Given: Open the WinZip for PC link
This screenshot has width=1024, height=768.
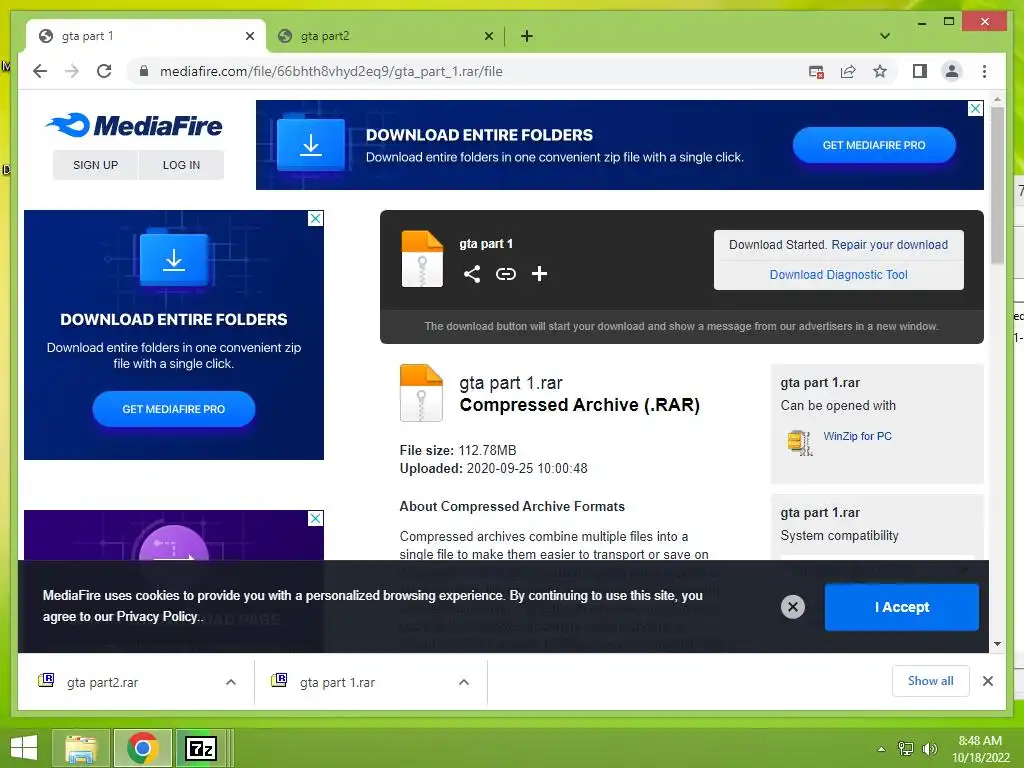Looking at the screenshot, I should tap(857, 436).
